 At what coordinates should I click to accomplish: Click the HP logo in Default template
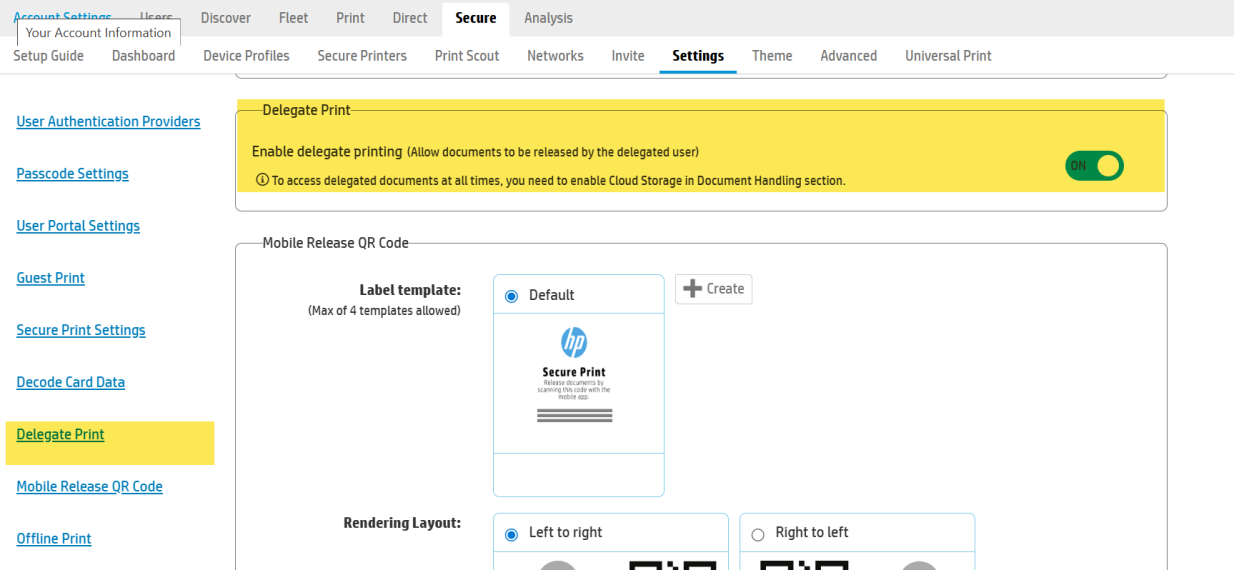tap(574, 343)
